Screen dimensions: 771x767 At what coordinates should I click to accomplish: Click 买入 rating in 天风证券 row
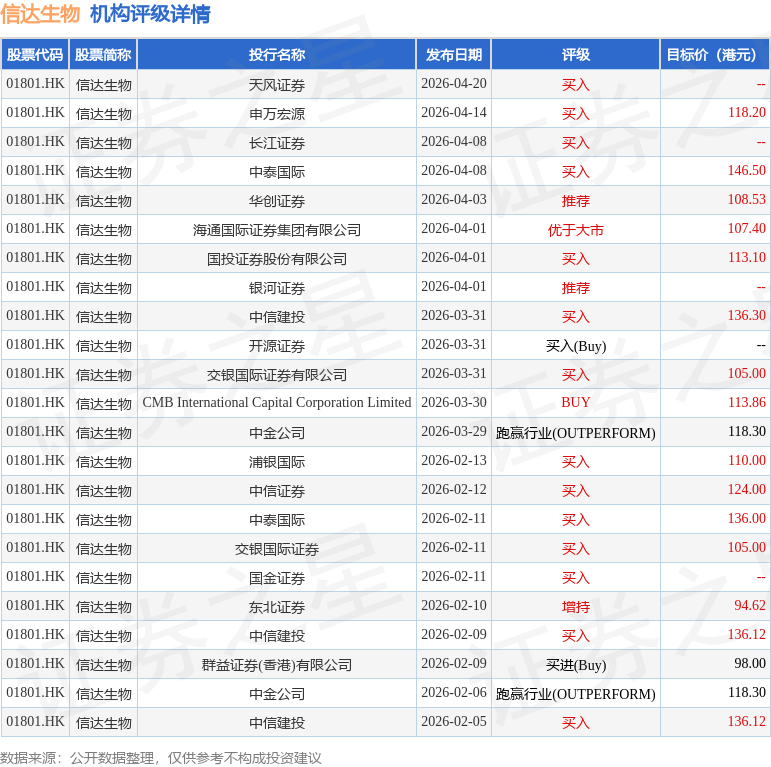[576, 85]
